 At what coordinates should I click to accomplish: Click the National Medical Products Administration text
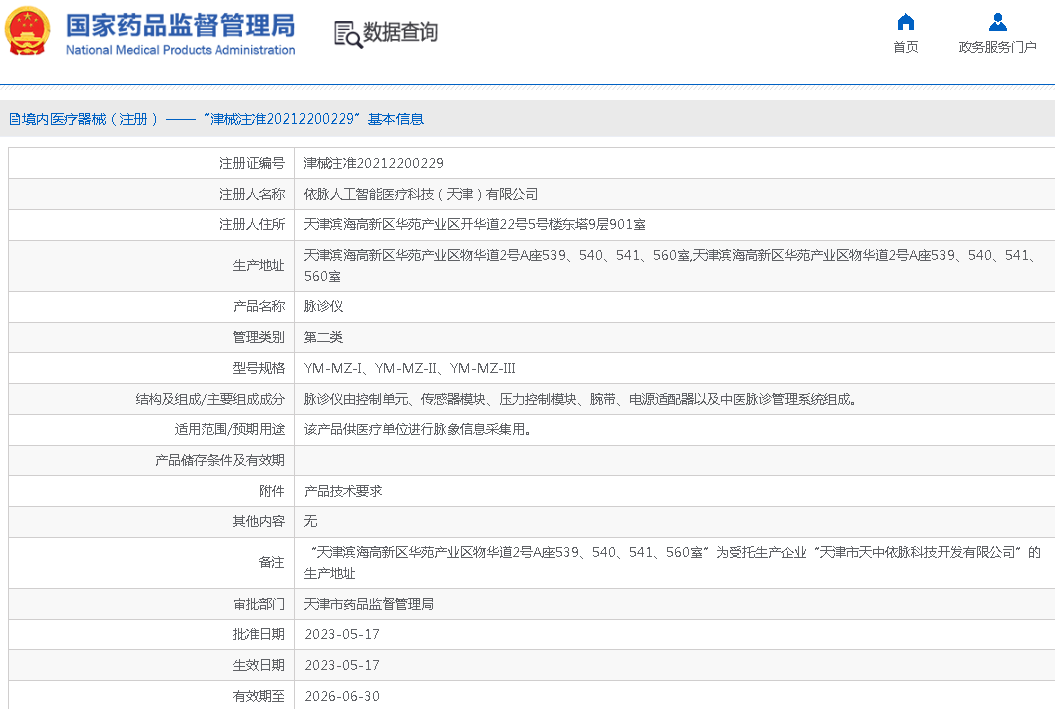coord(180,50)
